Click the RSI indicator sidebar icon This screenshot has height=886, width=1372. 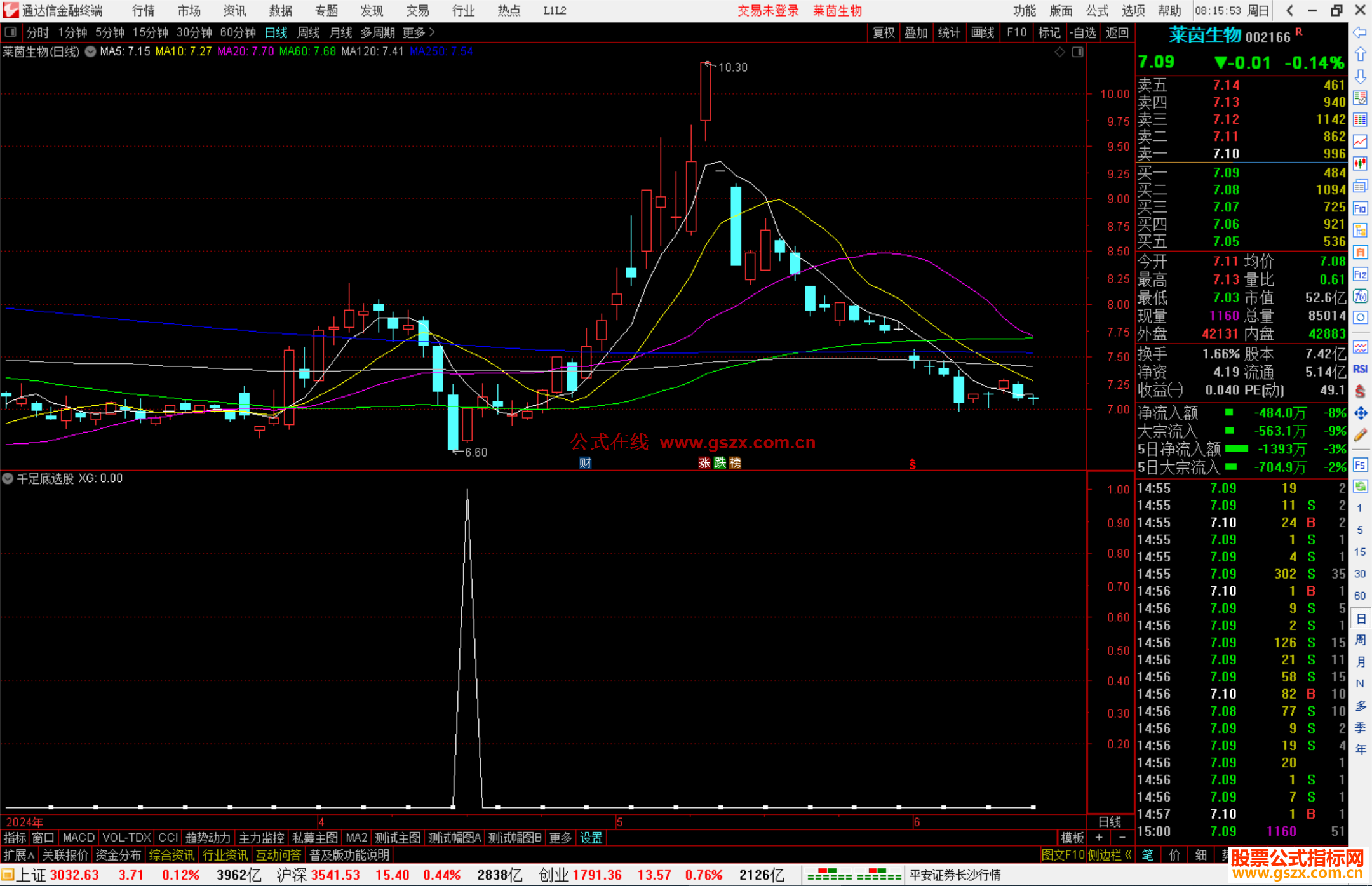coord(1360,369)
